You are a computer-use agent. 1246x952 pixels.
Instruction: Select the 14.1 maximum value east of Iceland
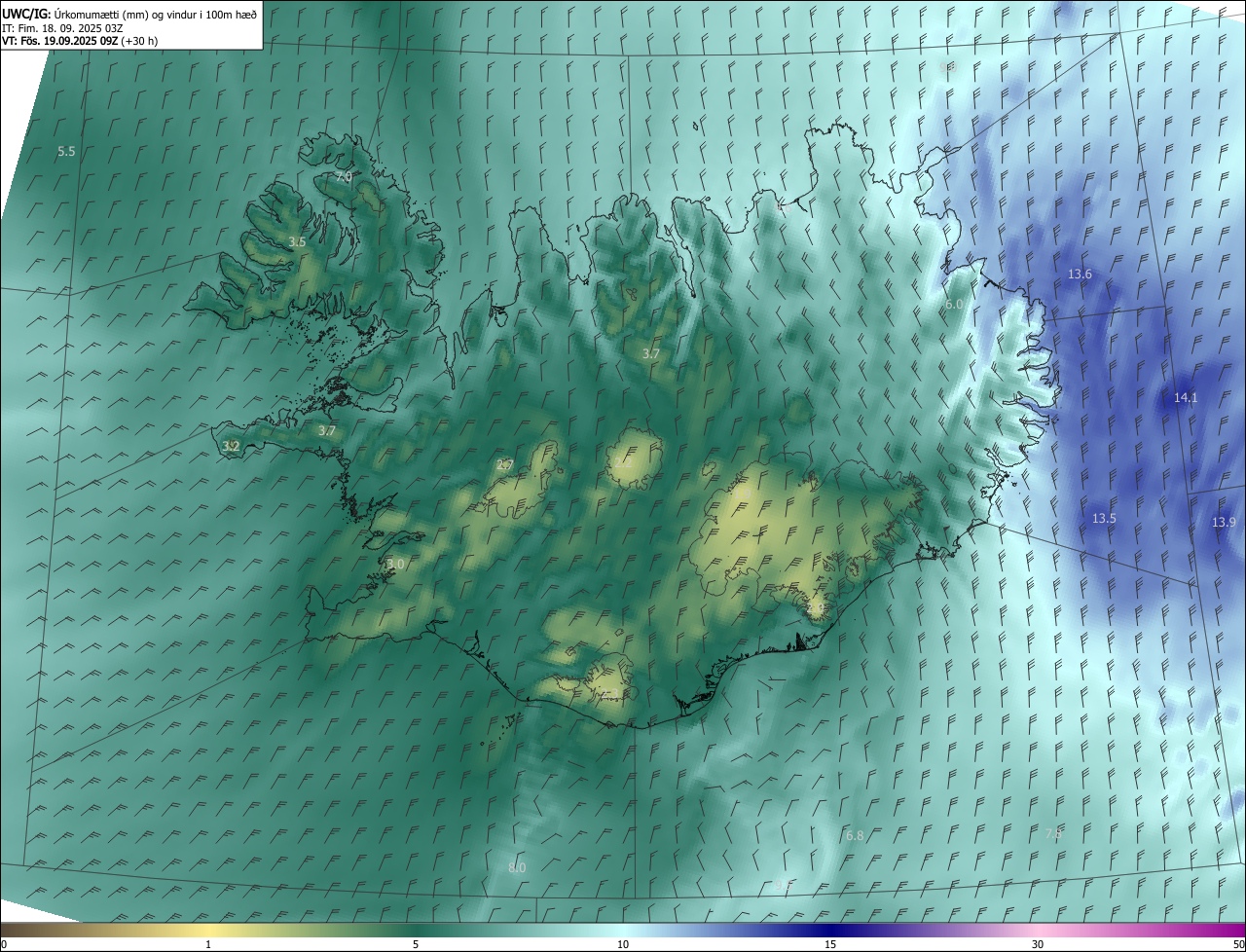click(x=1186, y=398)
